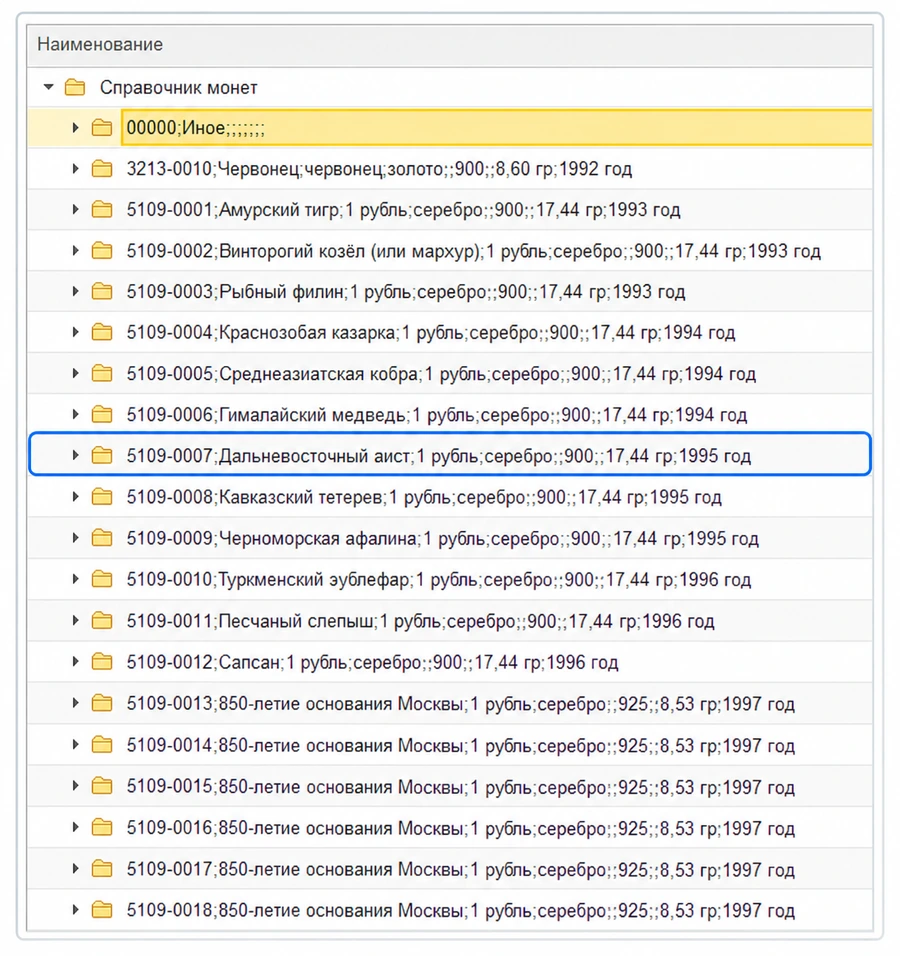Click the Справочник монет folder icon
Screen dimensions: 900x956
point(75,88)
